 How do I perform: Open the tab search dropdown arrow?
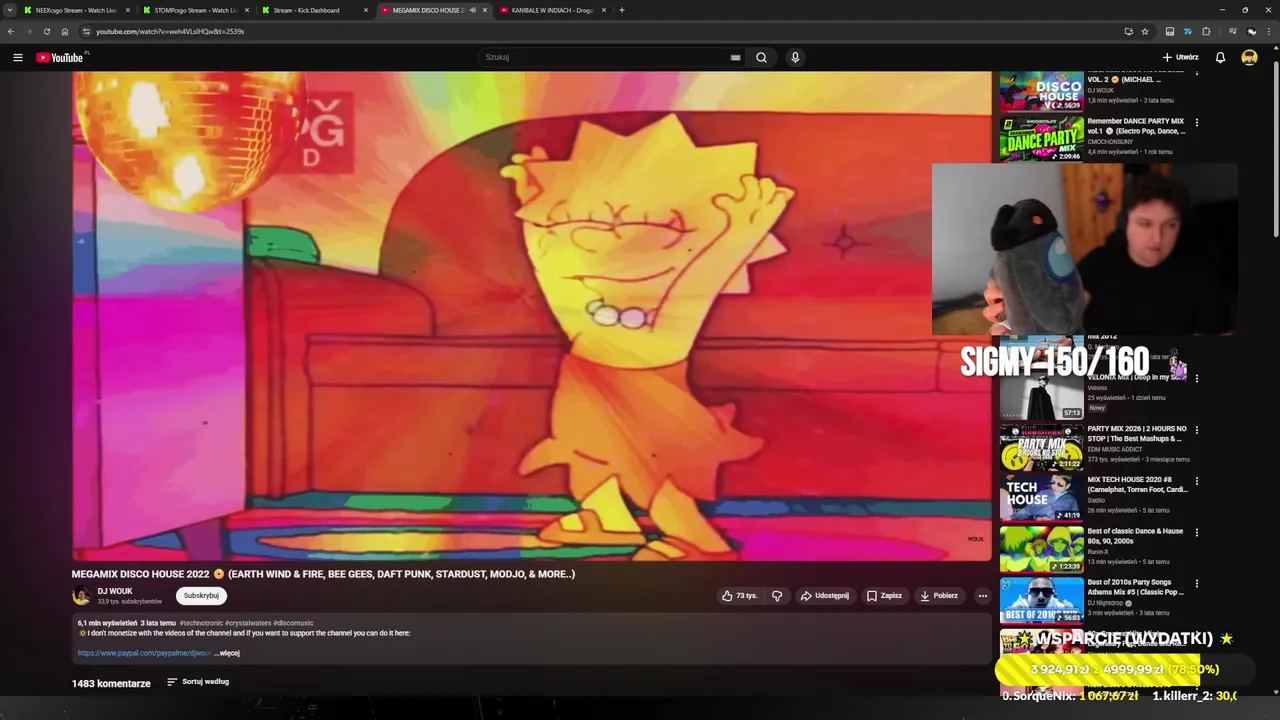coord(10,10)
